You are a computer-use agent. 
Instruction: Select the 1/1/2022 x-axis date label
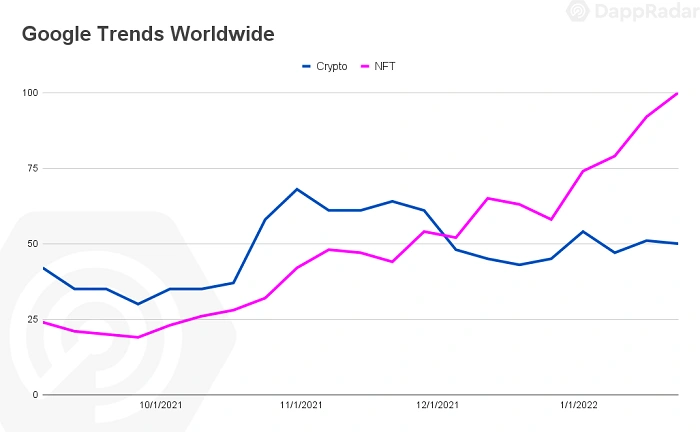tap(578, 405)
